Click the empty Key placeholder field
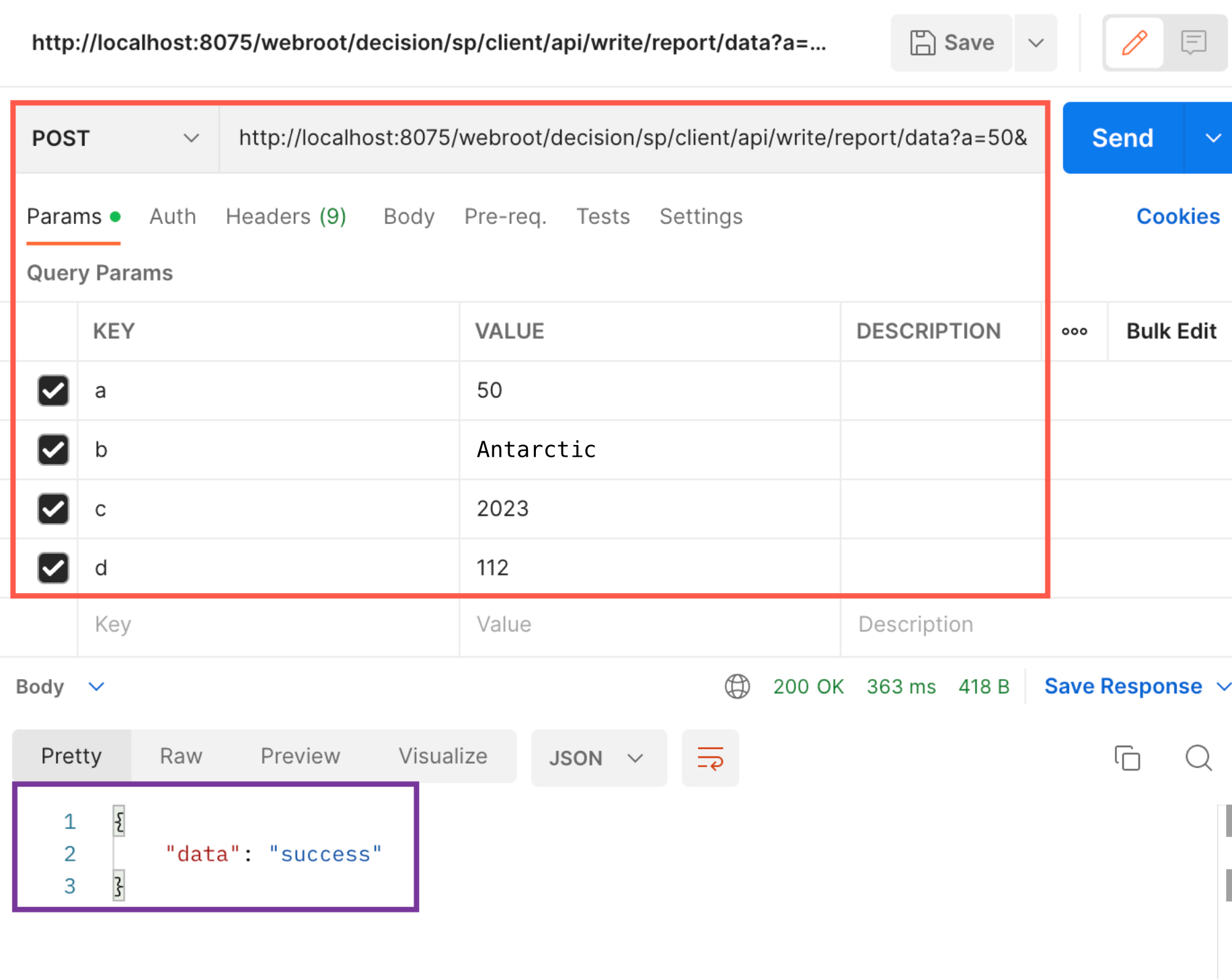 pos(268,625)
